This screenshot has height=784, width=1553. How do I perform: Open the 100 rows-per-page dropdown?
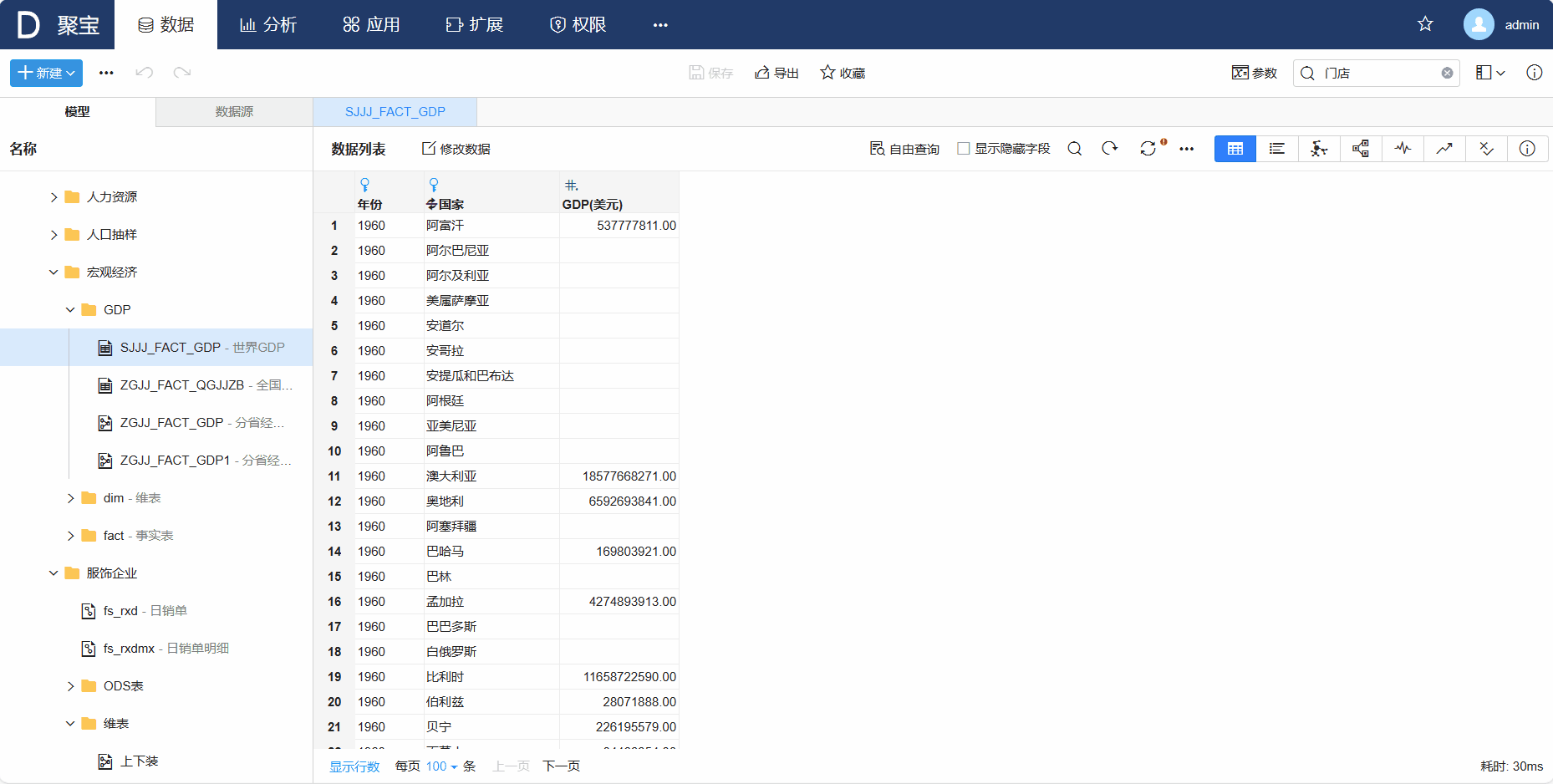tap(441, 766)
